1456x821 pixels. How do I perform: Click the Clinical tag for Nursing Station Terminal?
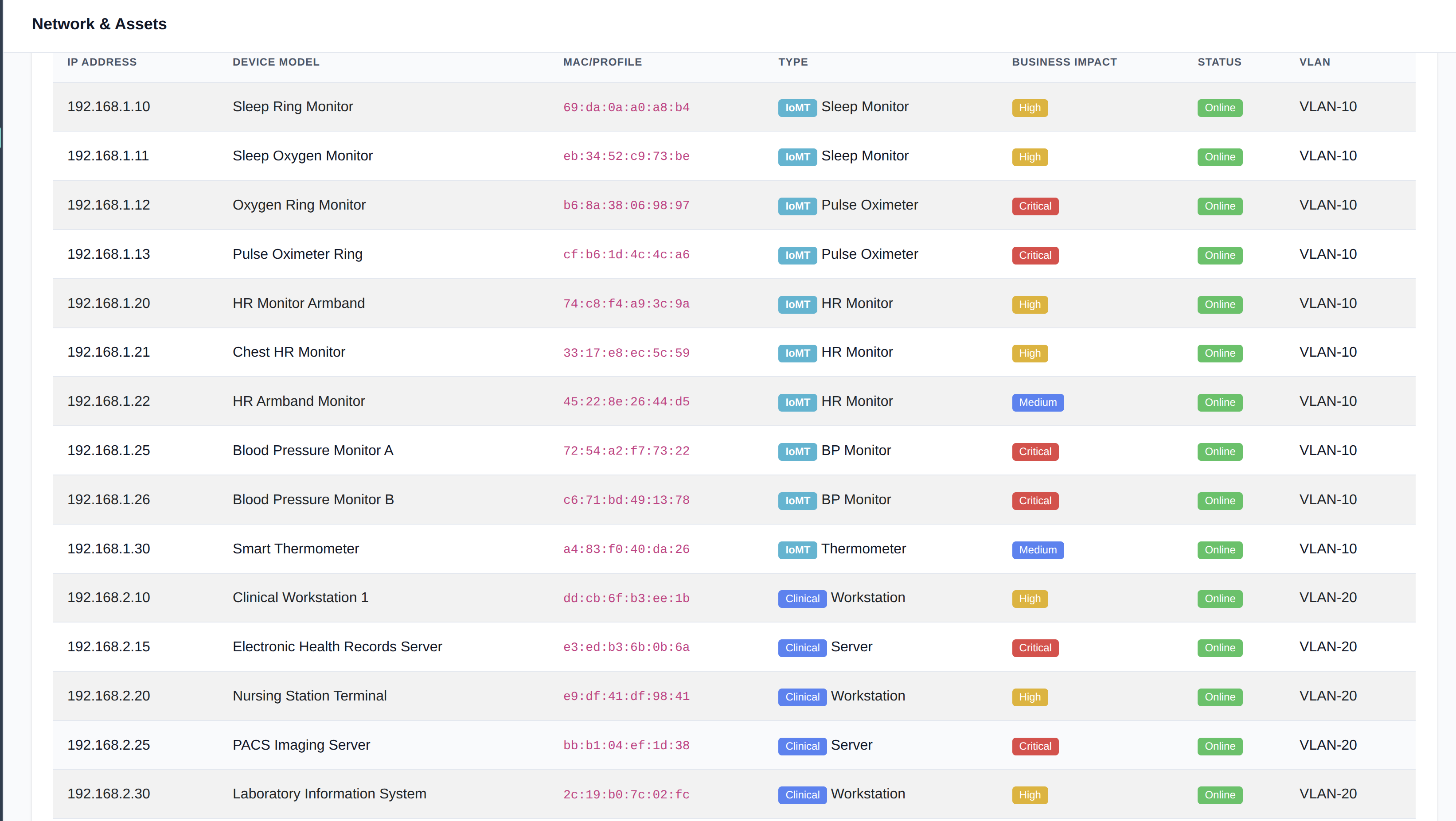(x=802, y=696)
